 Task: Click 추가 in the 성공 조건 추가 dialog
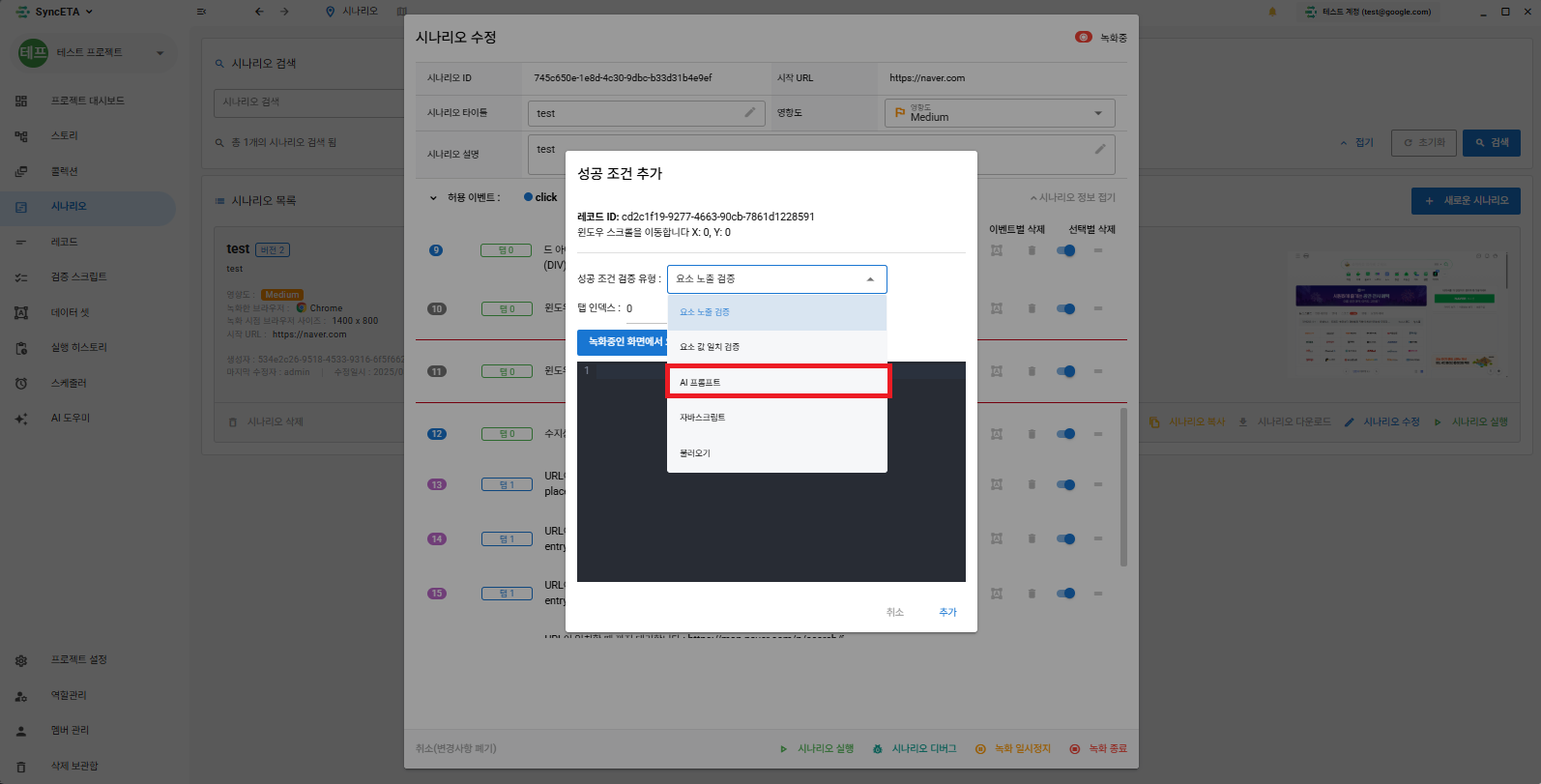pos(947,612)
